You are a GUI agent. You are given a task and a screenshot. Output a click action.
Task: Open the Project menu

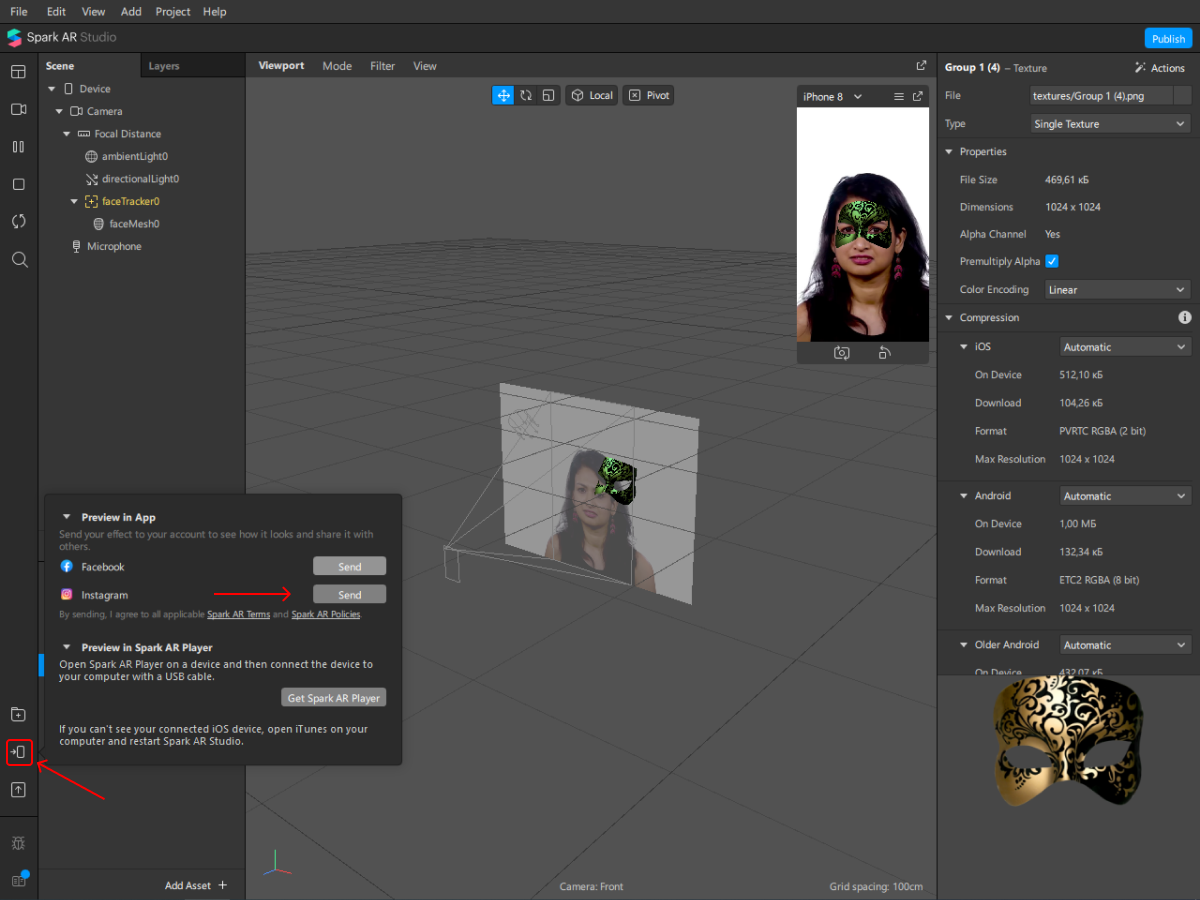[173, 12]
